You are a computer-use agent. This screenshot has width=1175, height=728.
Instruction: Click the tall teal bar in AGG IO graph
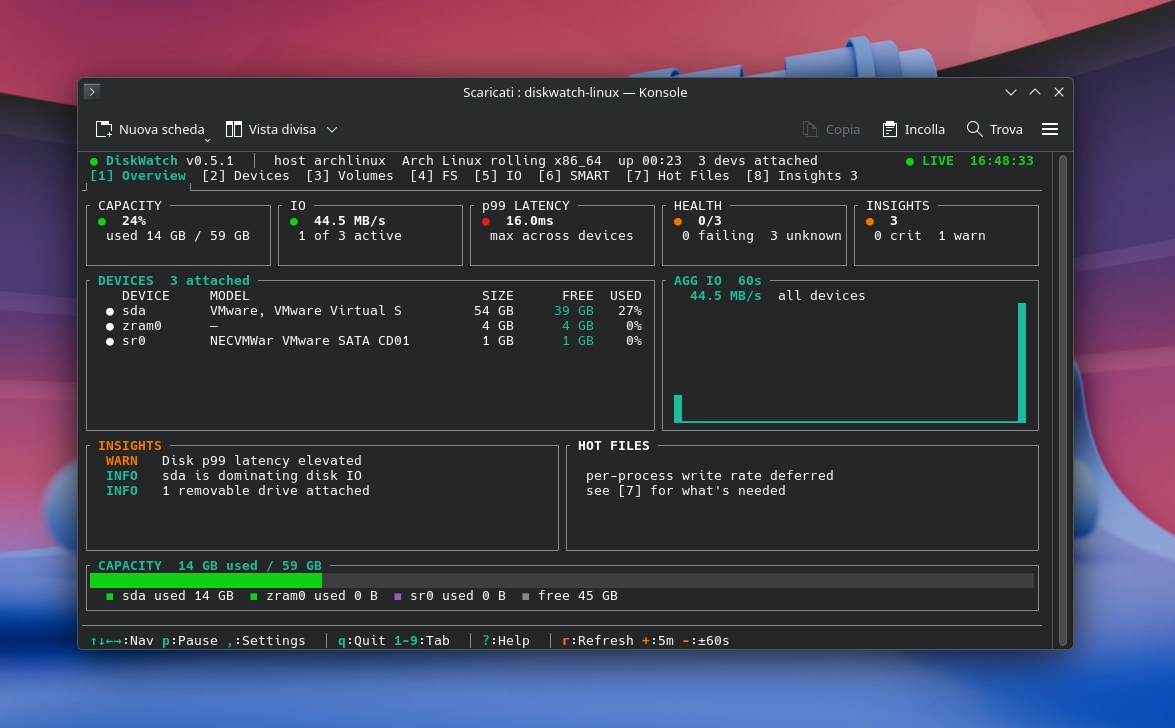tap(1021, 362)
